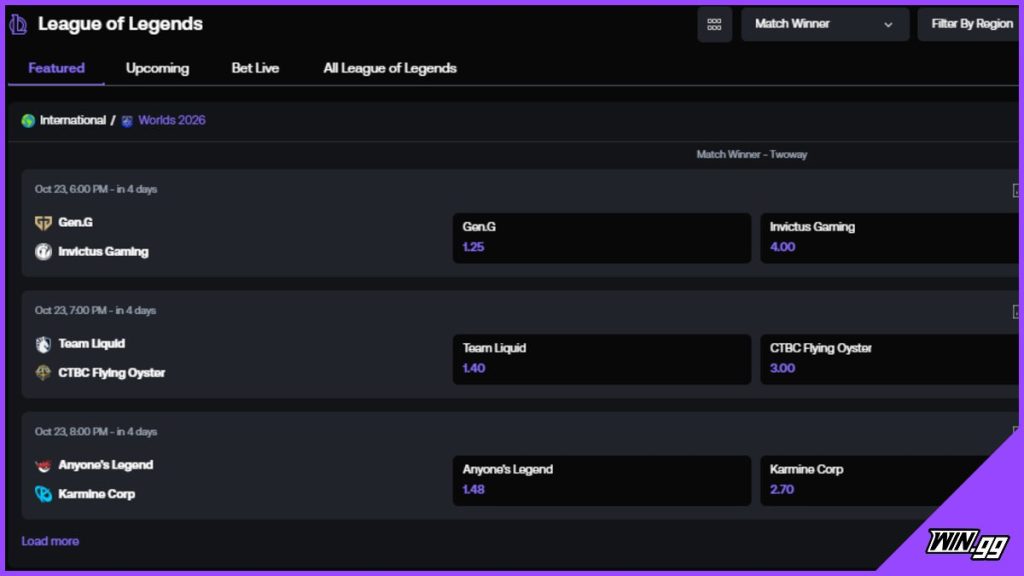Click the Oct 23, 8:00 PM match time
The image size is (1024, 576).
click(x=96, y=432)
